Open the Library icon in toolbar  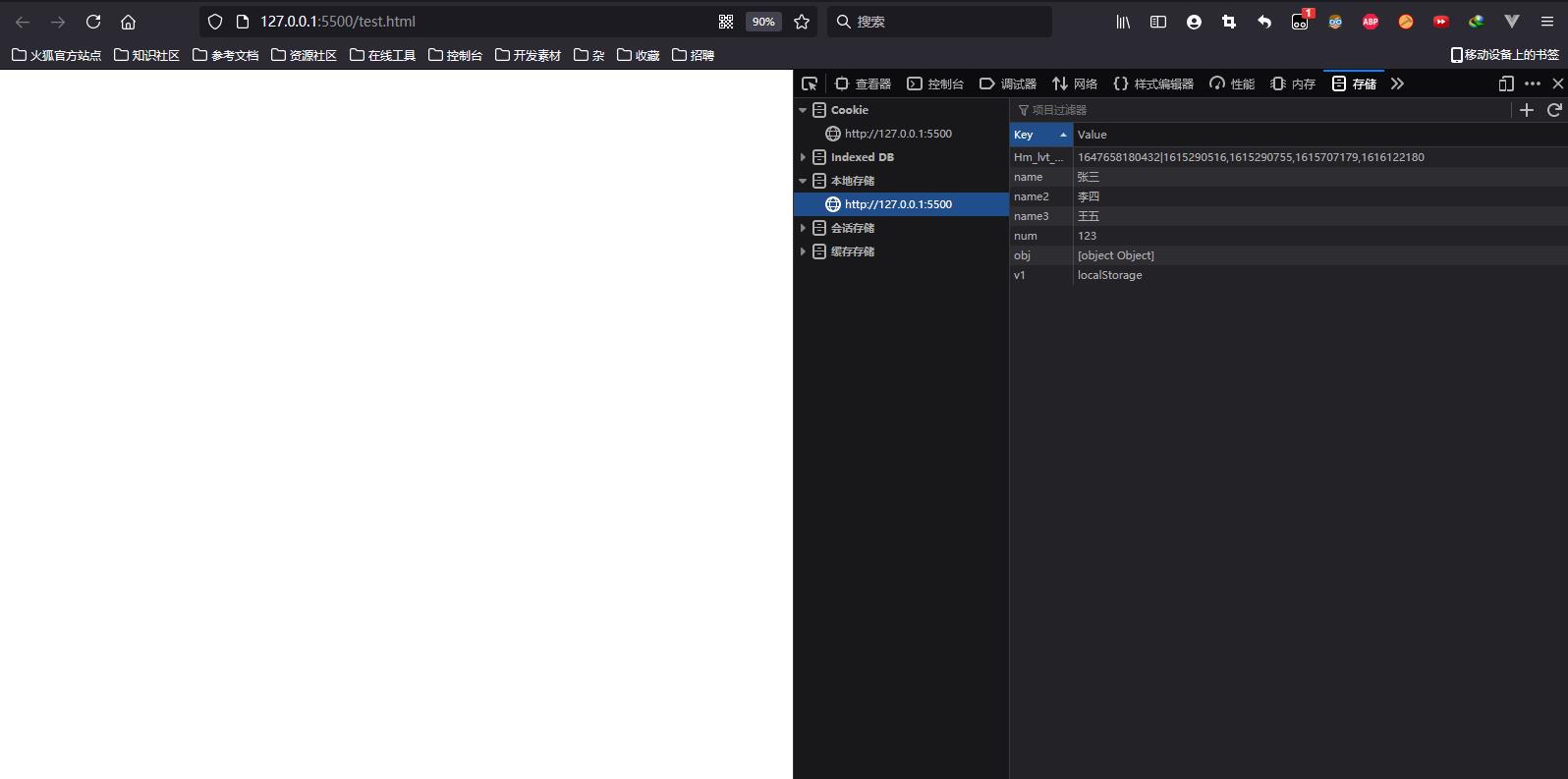pos(1123,22)
